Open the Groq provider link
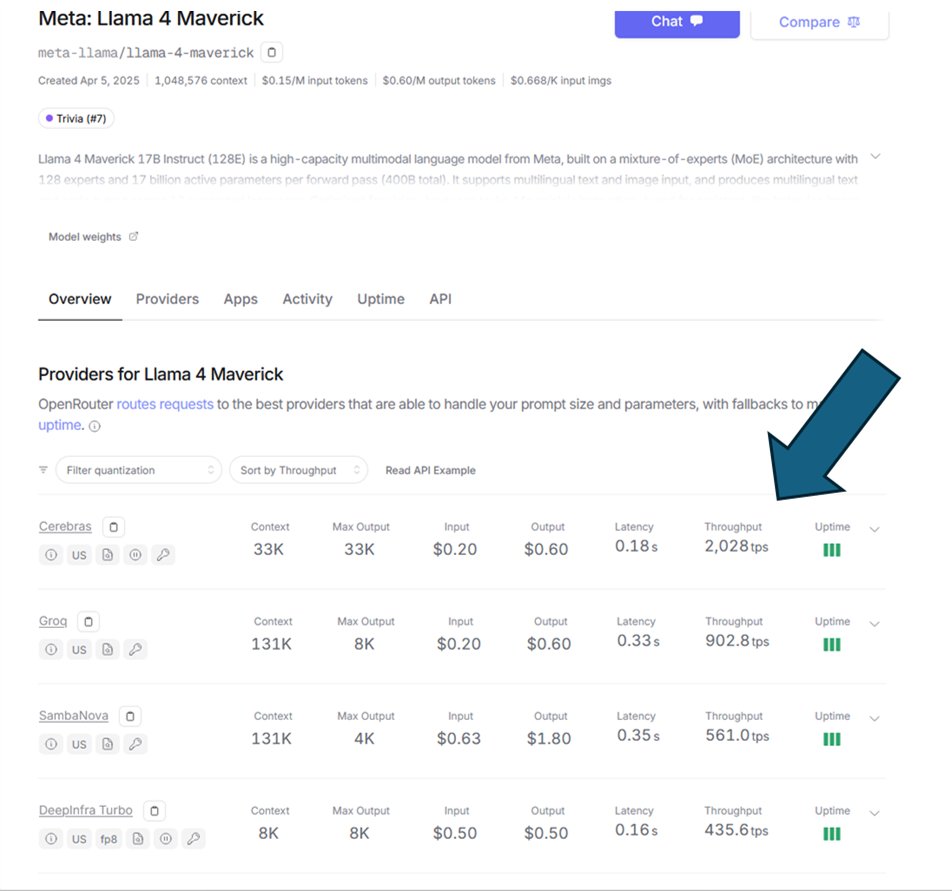The image size is (952, 891). (x=53, y=621)
